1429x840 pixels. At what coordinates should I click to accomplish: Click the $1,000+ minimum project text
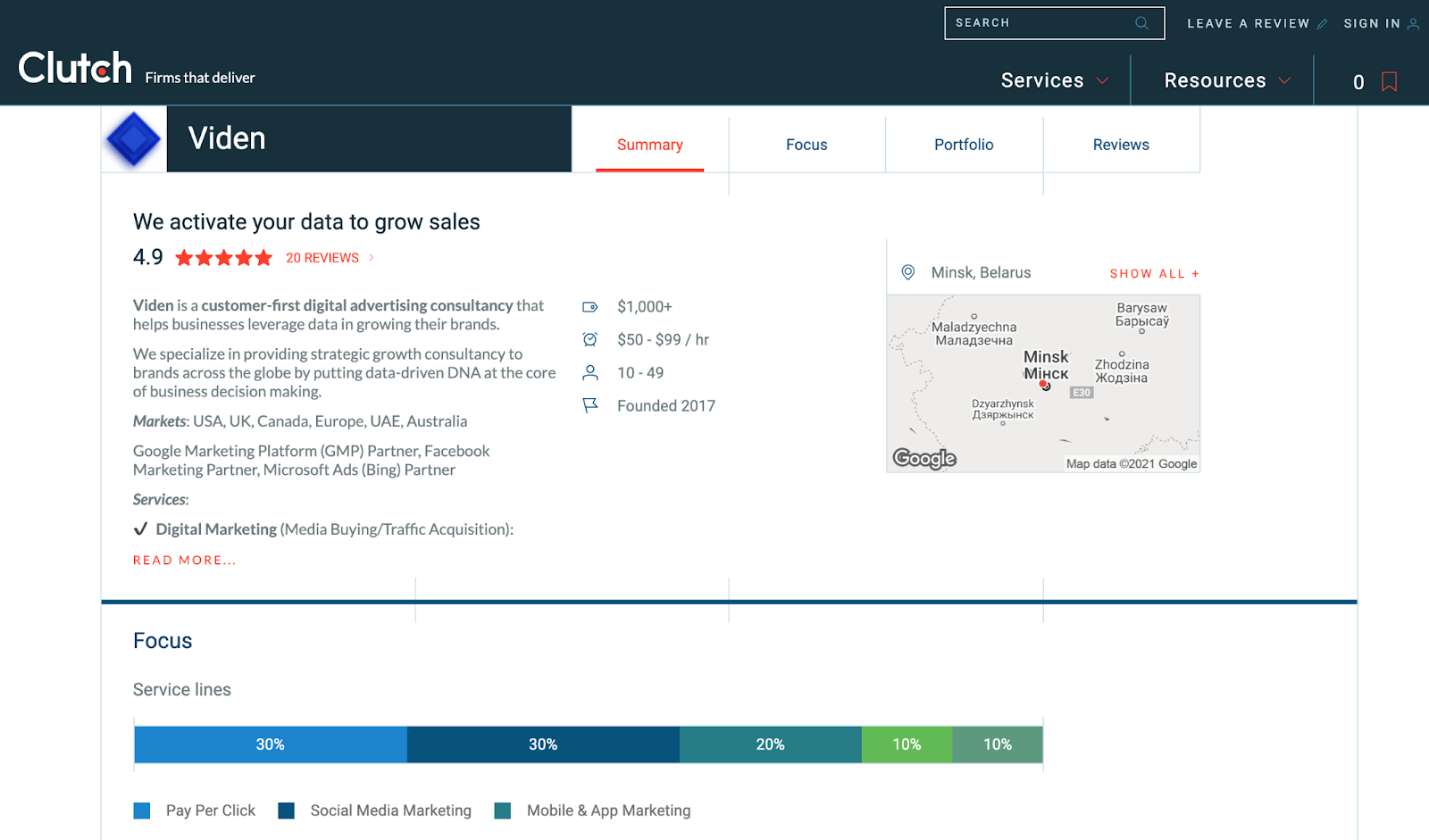[645, 307]
